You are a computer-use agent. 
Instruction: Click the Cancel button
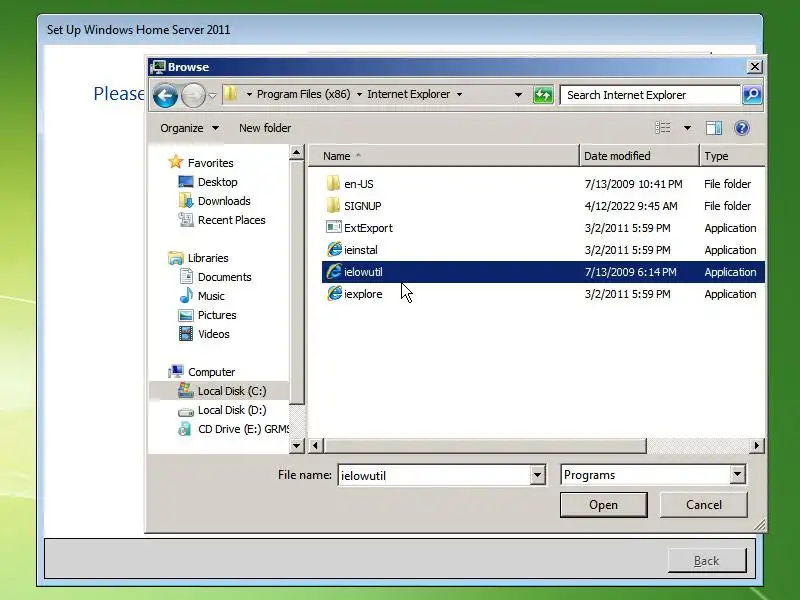pyautogui.click(x=704, y=505)
